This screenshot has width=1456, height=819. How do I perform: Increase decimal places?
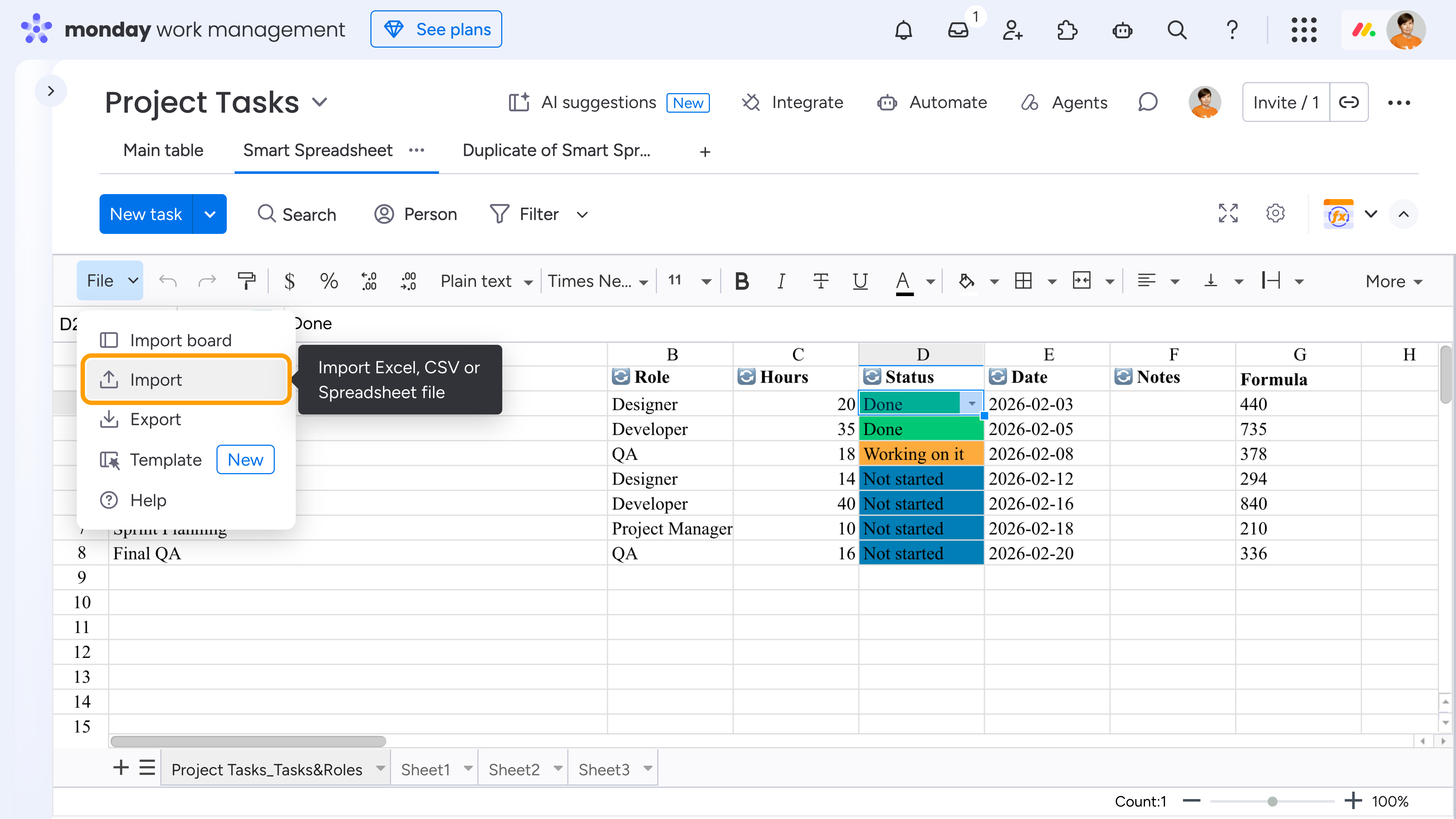tap(408, 281)
